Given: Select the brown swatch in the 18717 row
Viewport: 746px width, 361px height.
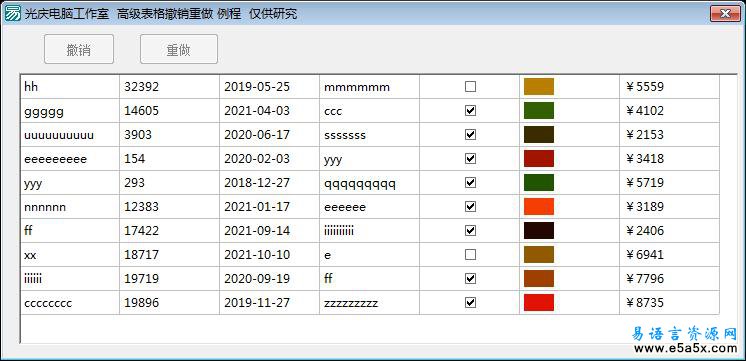Looking at the screenshot, I should click(x=539, y=254).
